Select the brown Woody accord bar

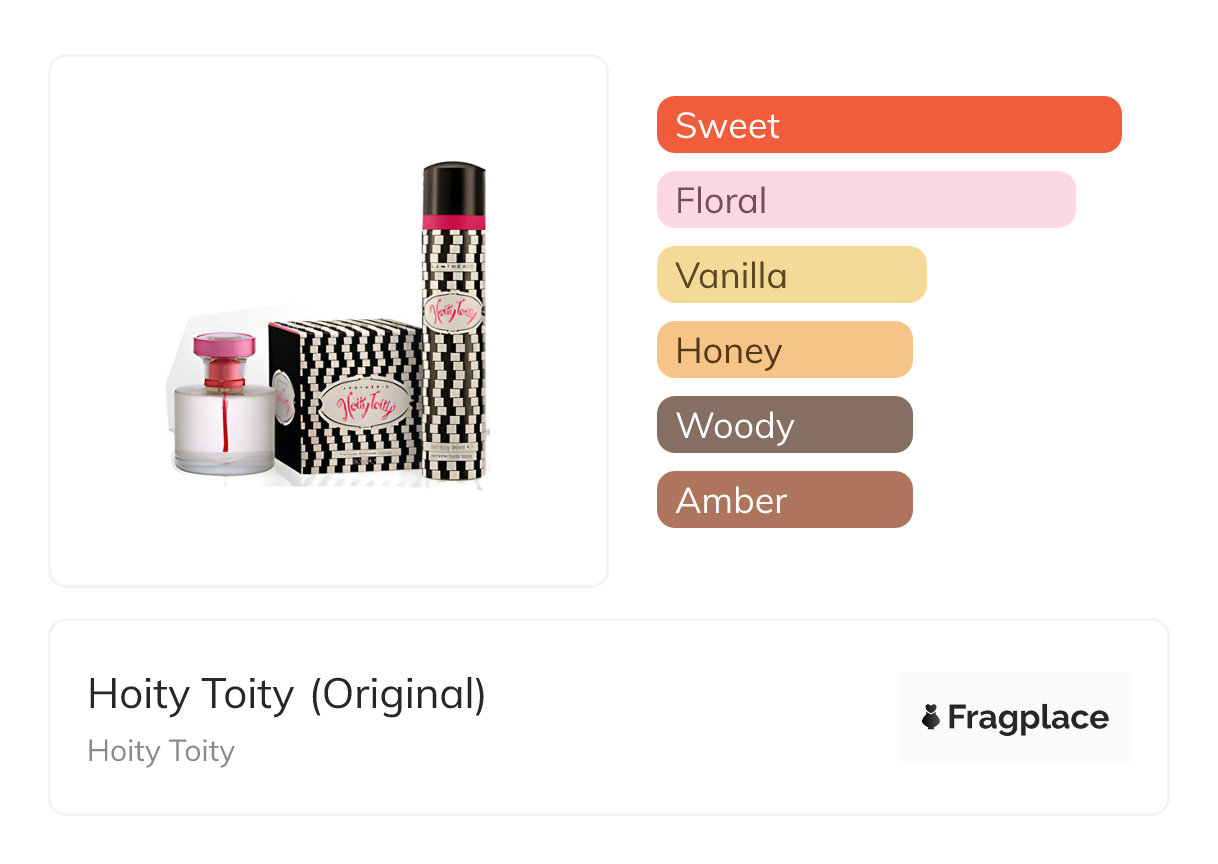tap(784, 425)
